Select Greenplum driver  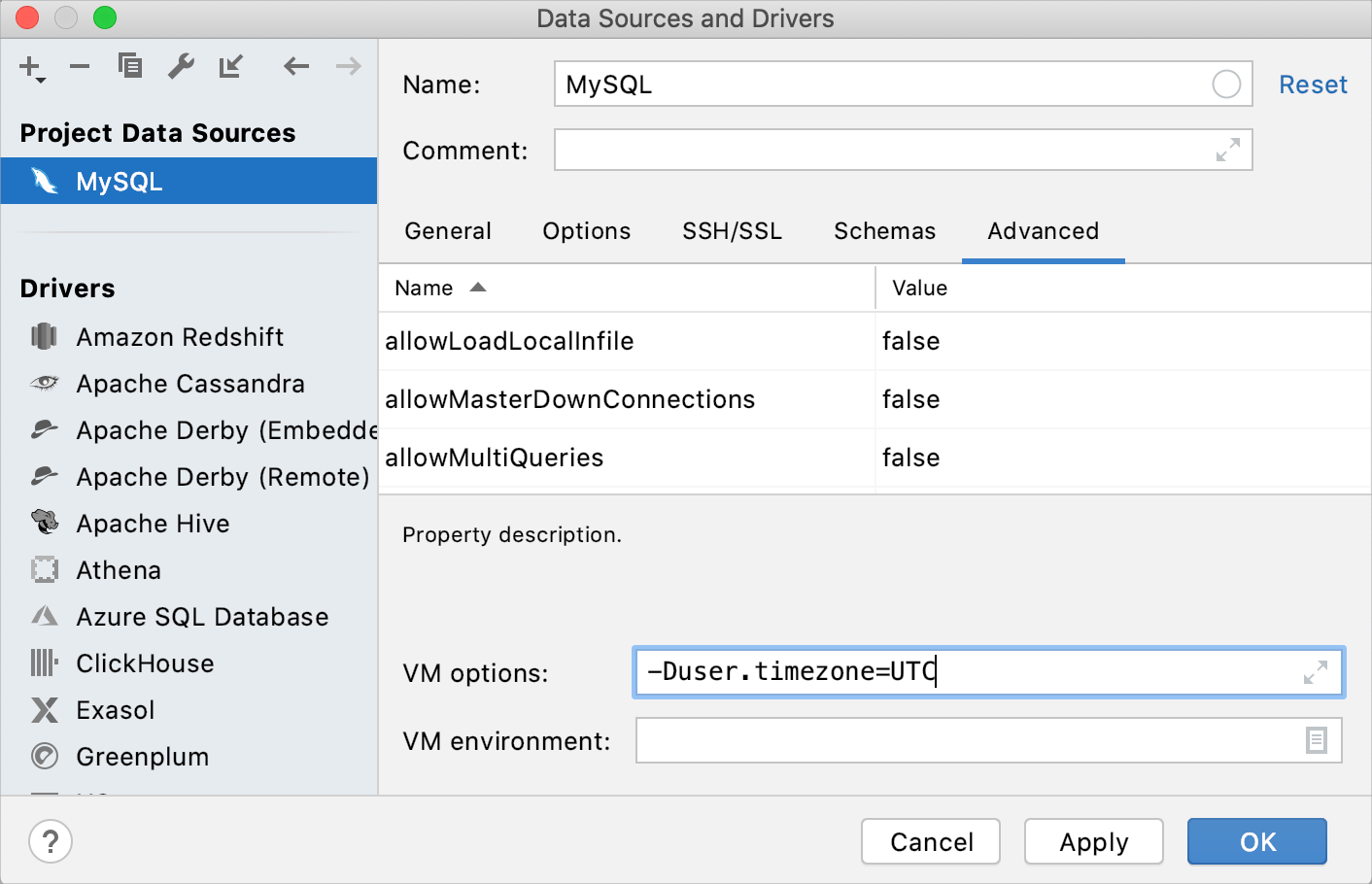pyautogui.click(x=189, y=756)
